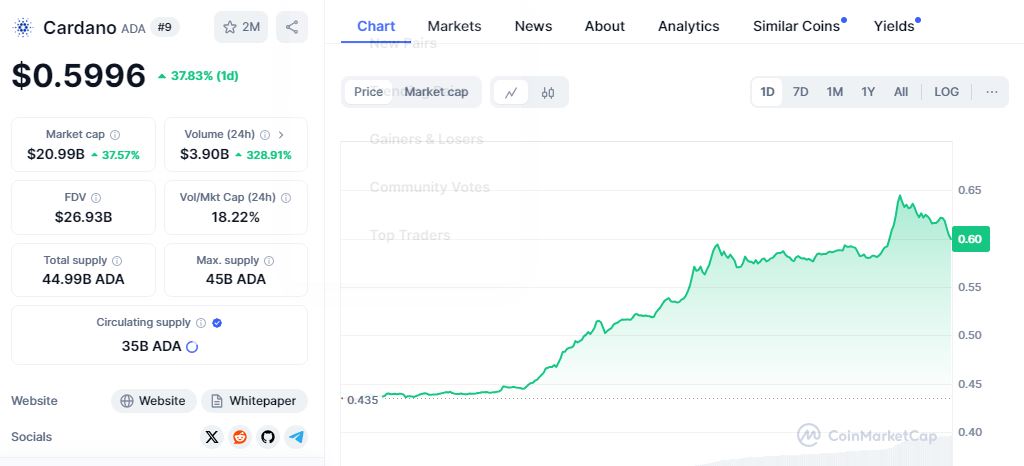The width and height of the screenshot is (1024, 466).
Task: Click the #9 rank badge
Action: 165,27
